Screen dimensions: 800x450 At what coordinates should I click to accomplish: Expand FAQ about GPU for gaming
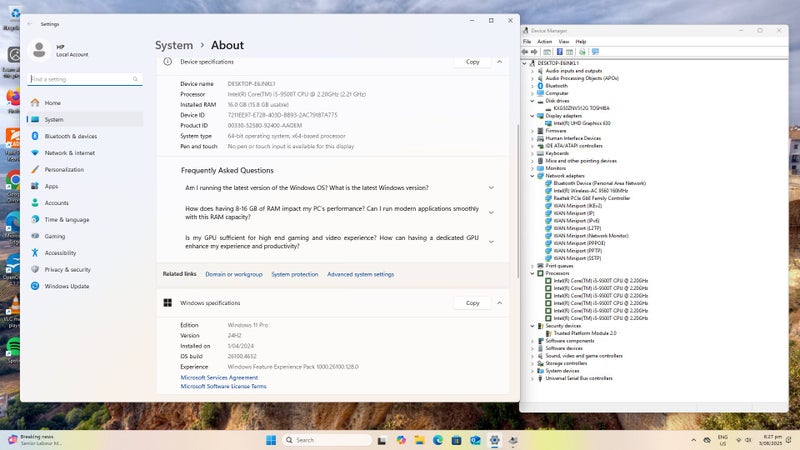pyautogui.click(x=491, y=242)
